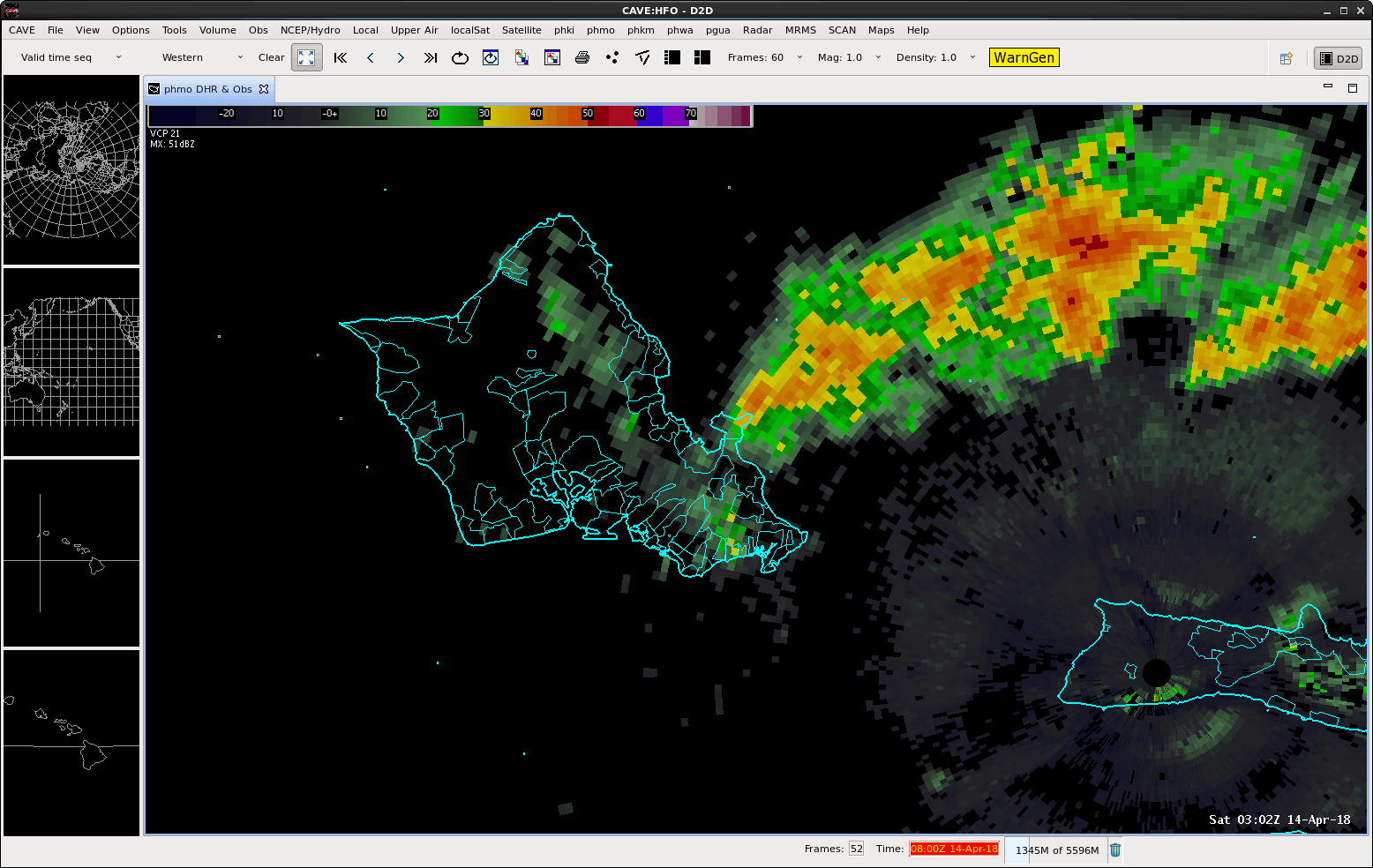1373x868 pixels.
Task: Select the polar projection side pane
Action: [x=71, y=169]
